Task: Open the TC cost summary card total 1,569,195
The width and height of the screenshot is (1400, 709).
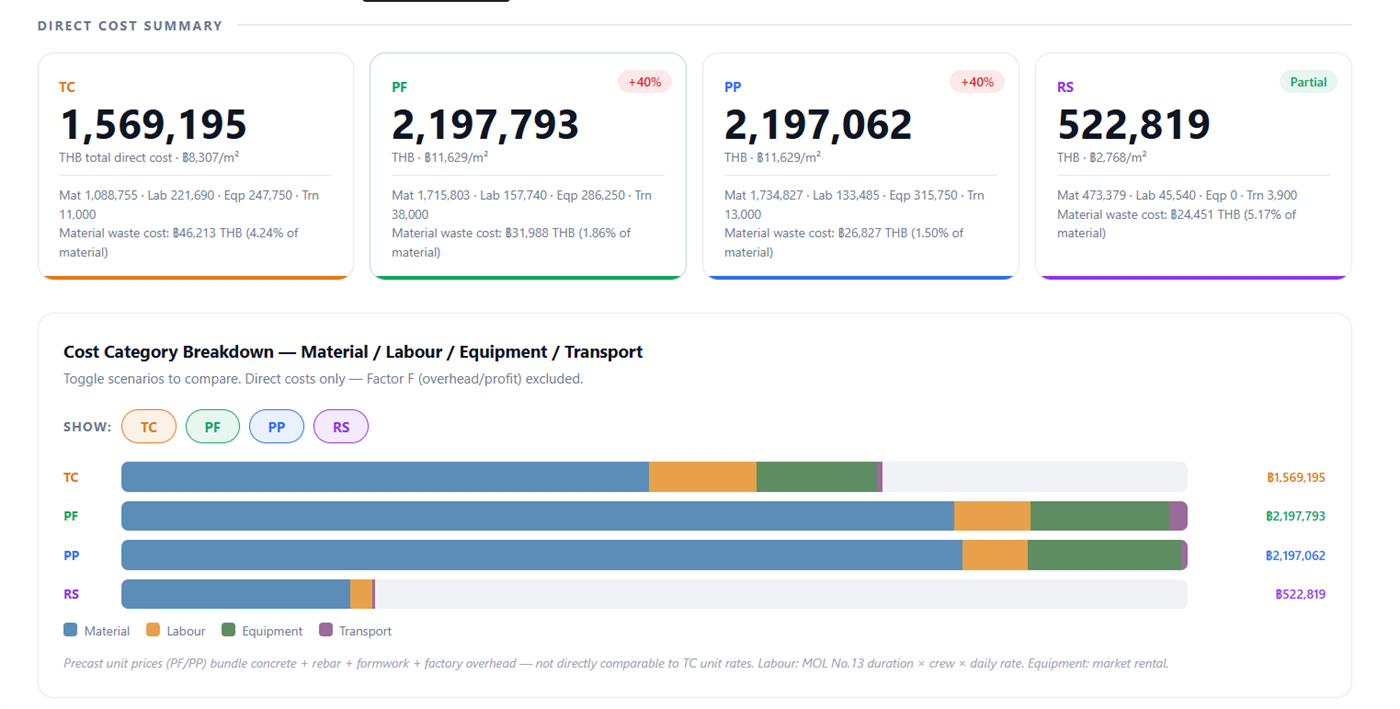Action: click(153, 125)
